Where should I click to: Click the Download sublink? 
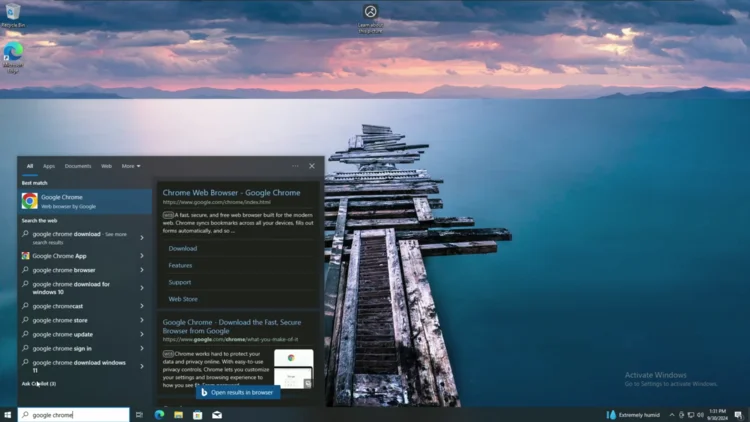(x=183, y=248)
